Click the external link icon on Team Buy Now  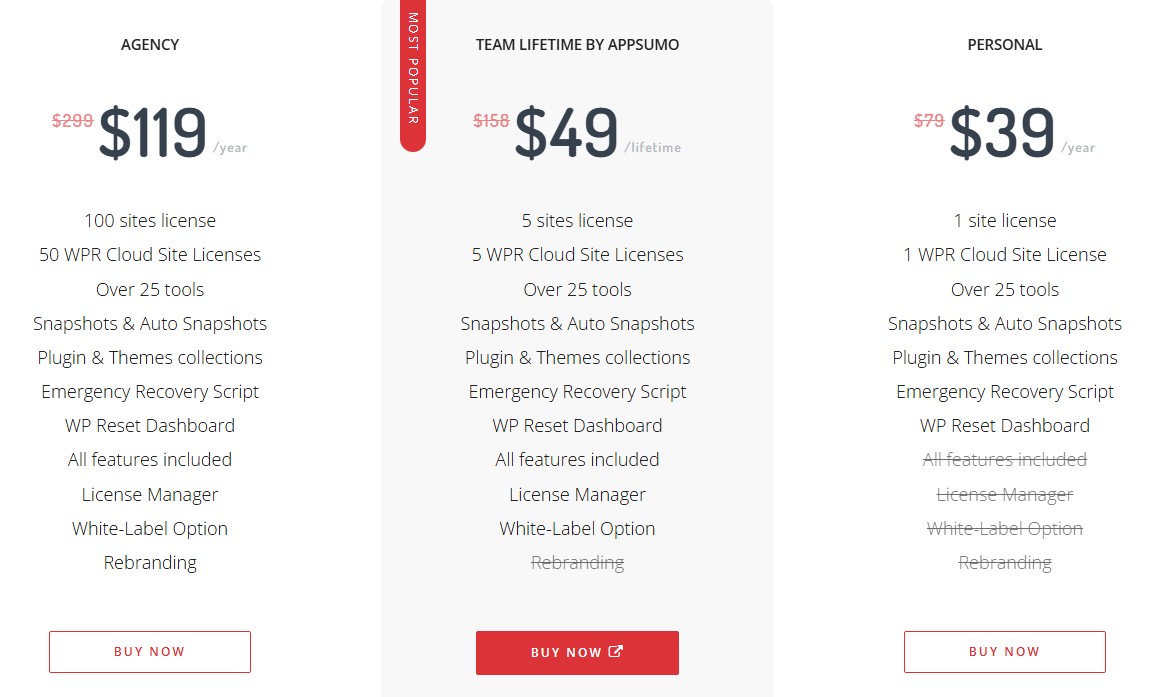point(616,652)
